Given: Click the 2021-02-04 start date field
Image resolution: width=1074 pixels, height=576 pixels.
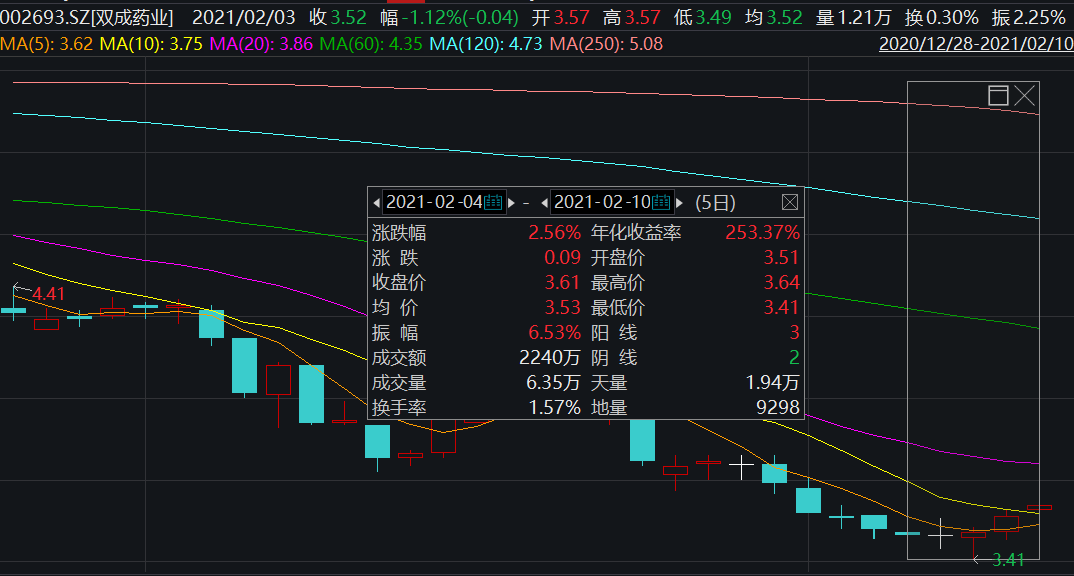Looking at the screenshot, I should [x=434, y=202].
